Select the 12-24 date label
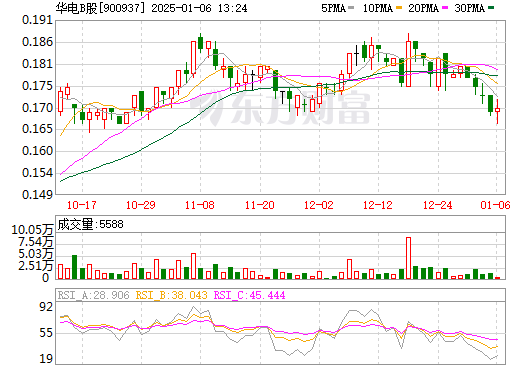The height and width of the screenshot is (365, 520). (438, 205)
